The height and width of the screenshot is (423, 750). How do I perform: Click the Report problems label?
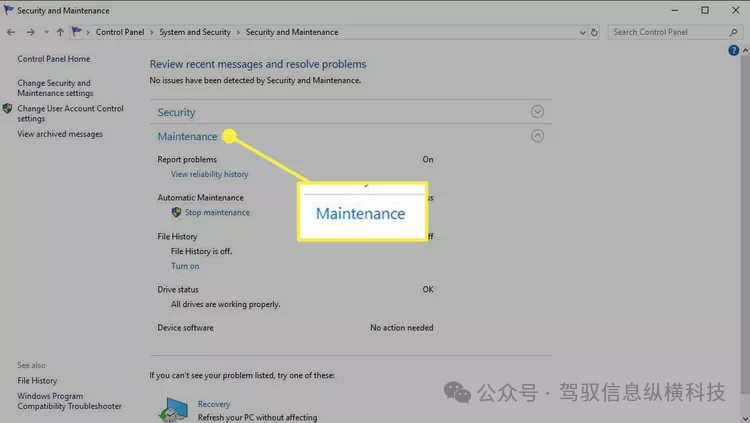(187, 159)
